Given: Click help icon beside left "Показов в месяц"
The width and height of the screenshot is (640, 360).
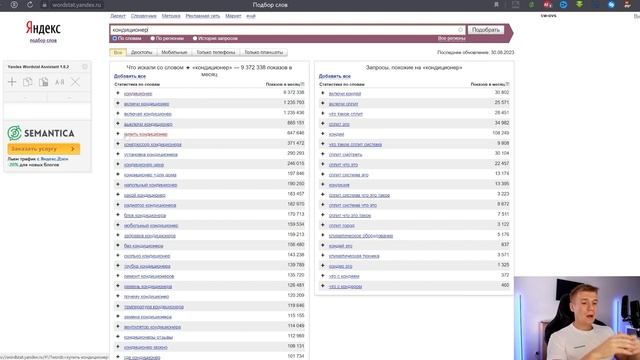Looking at the screenshot, I should [302, 84].
